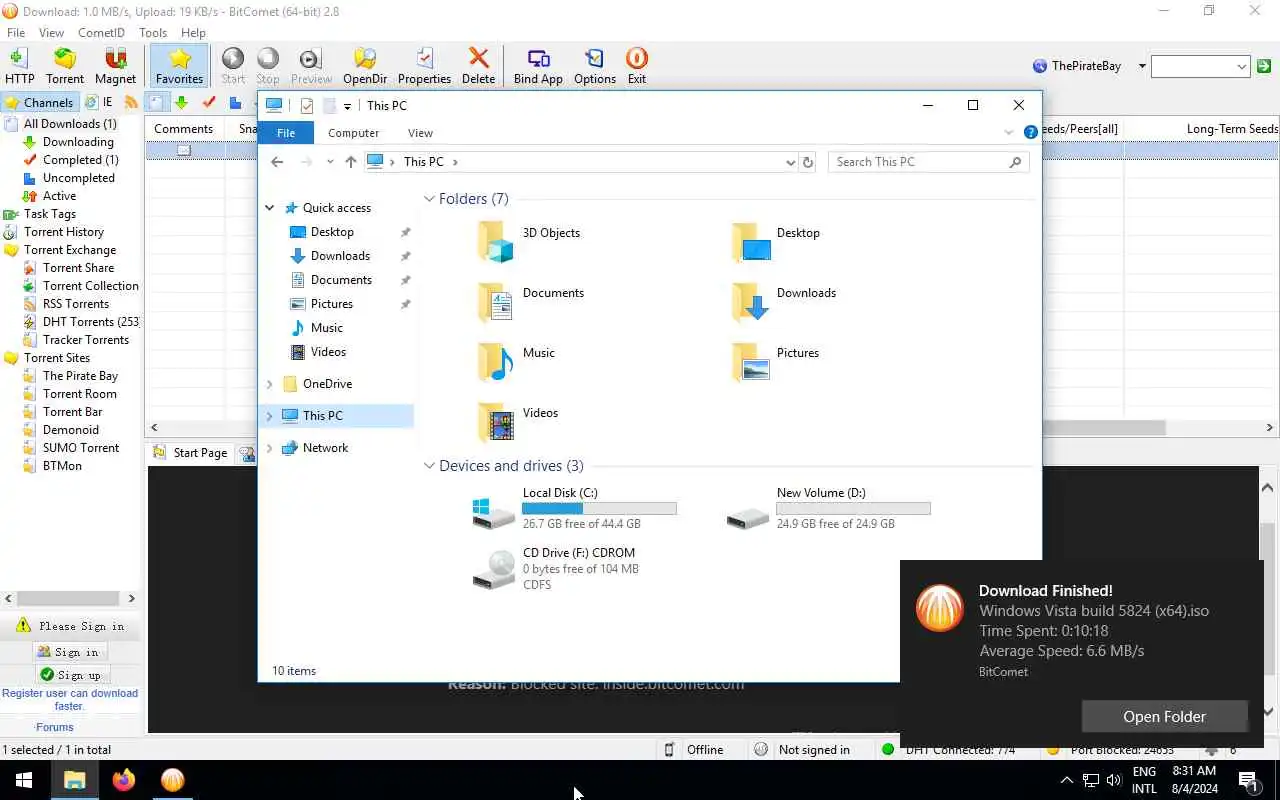Select The Pirate Bay in Torrent Sites

tap(80, 376)
